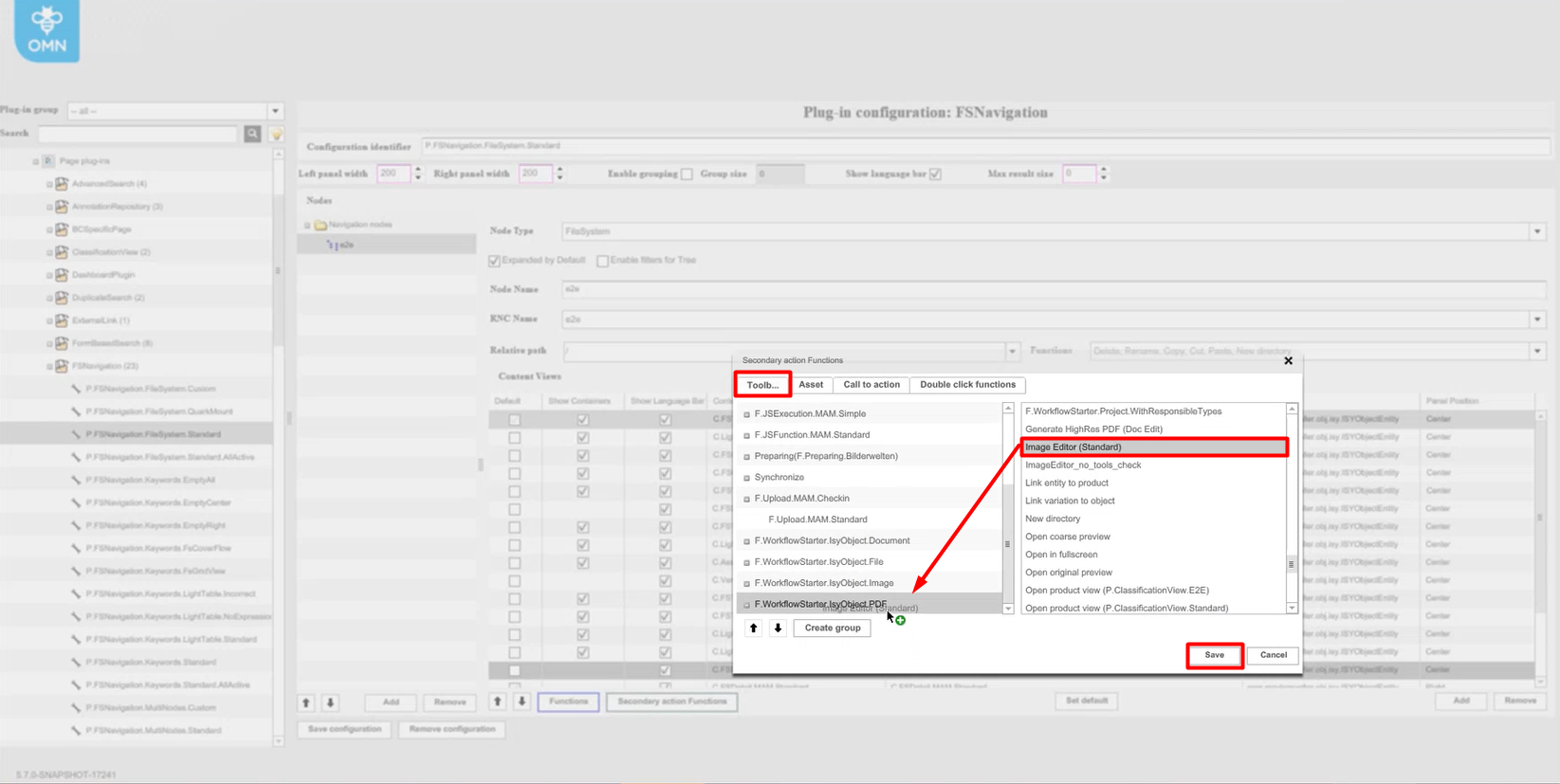Switch to the Toolb... tab
The image size is (1560, 784).
762,385
